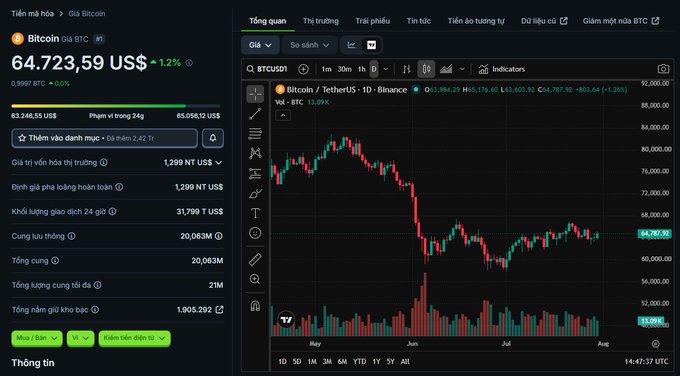Select the pattern drawing tool
Image resolution: width=680 pixels, height=376 pixels.
click(x=255, y=153)
